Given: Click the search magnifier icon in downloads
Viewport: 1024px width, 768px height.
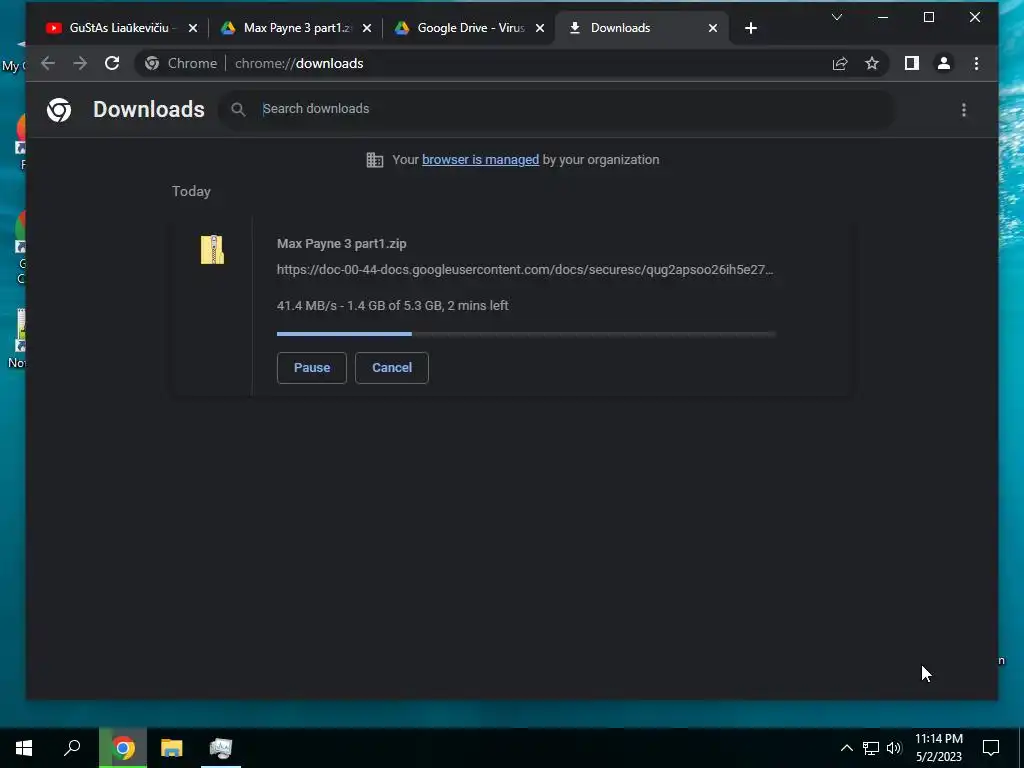Looking at the screenshot, I should point(238,110).
